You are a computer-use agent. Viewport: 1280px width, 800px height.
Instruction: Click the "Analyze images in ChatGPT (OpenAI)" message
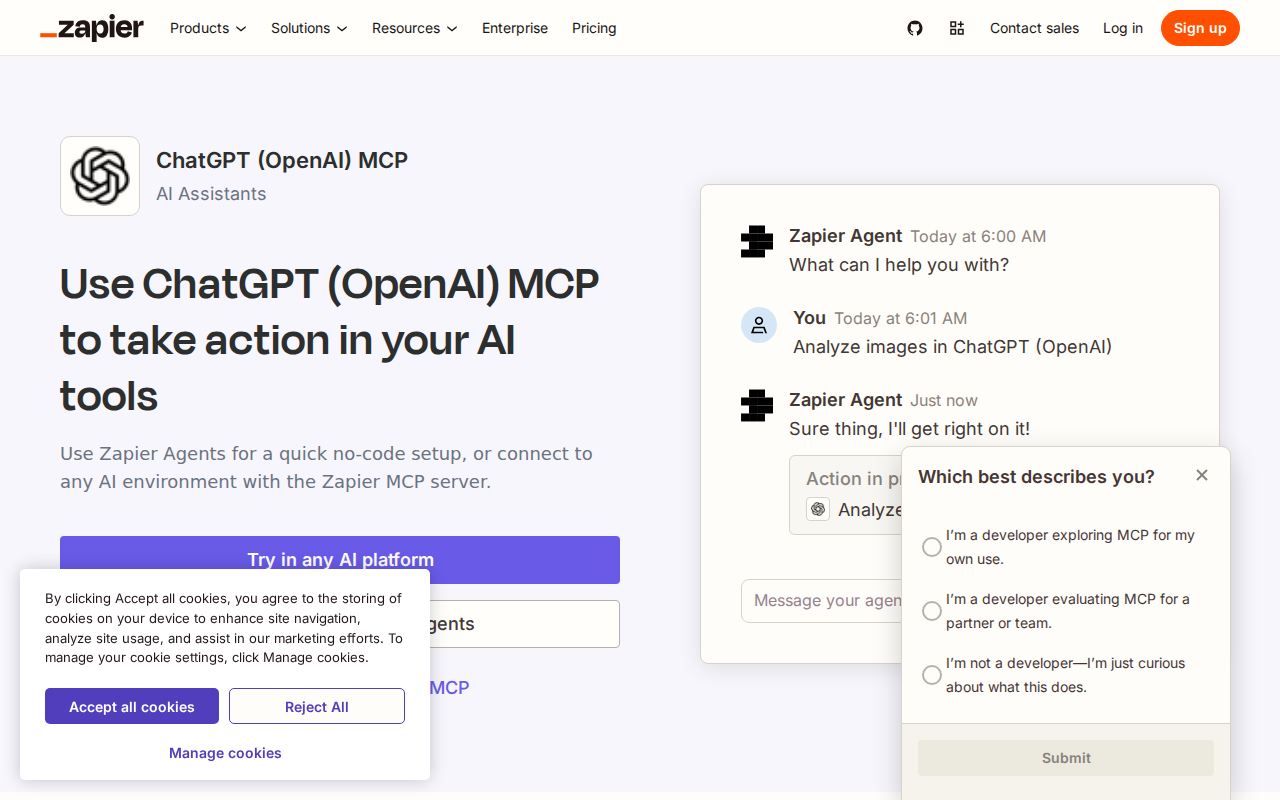click(x=952, y=347)
